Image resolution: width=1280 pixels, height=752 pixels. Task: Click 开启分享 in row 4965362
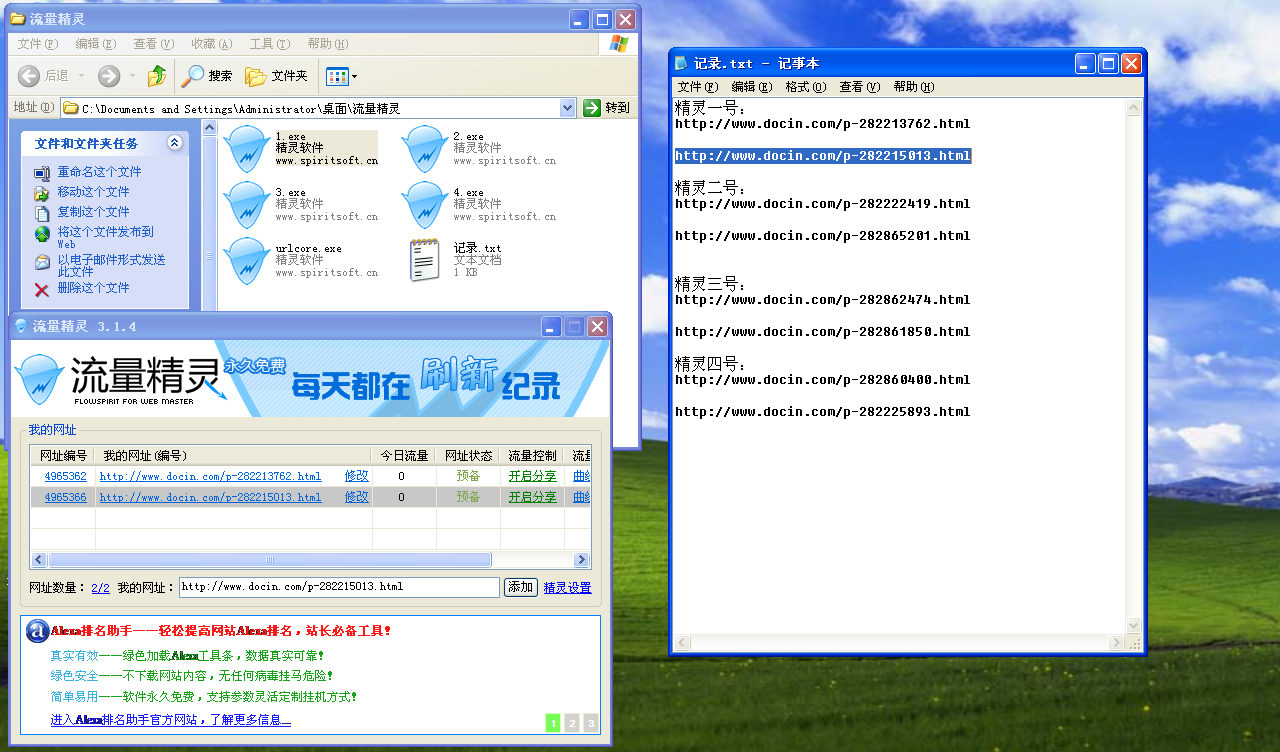tap(532, 476)
